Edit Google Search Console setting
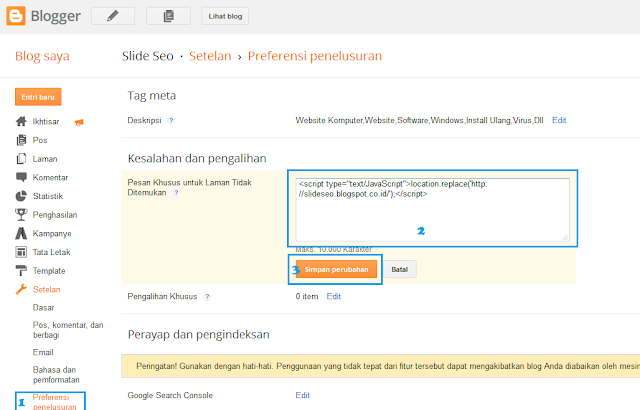This screenshot has height=410, width=640. pos(302,395)
